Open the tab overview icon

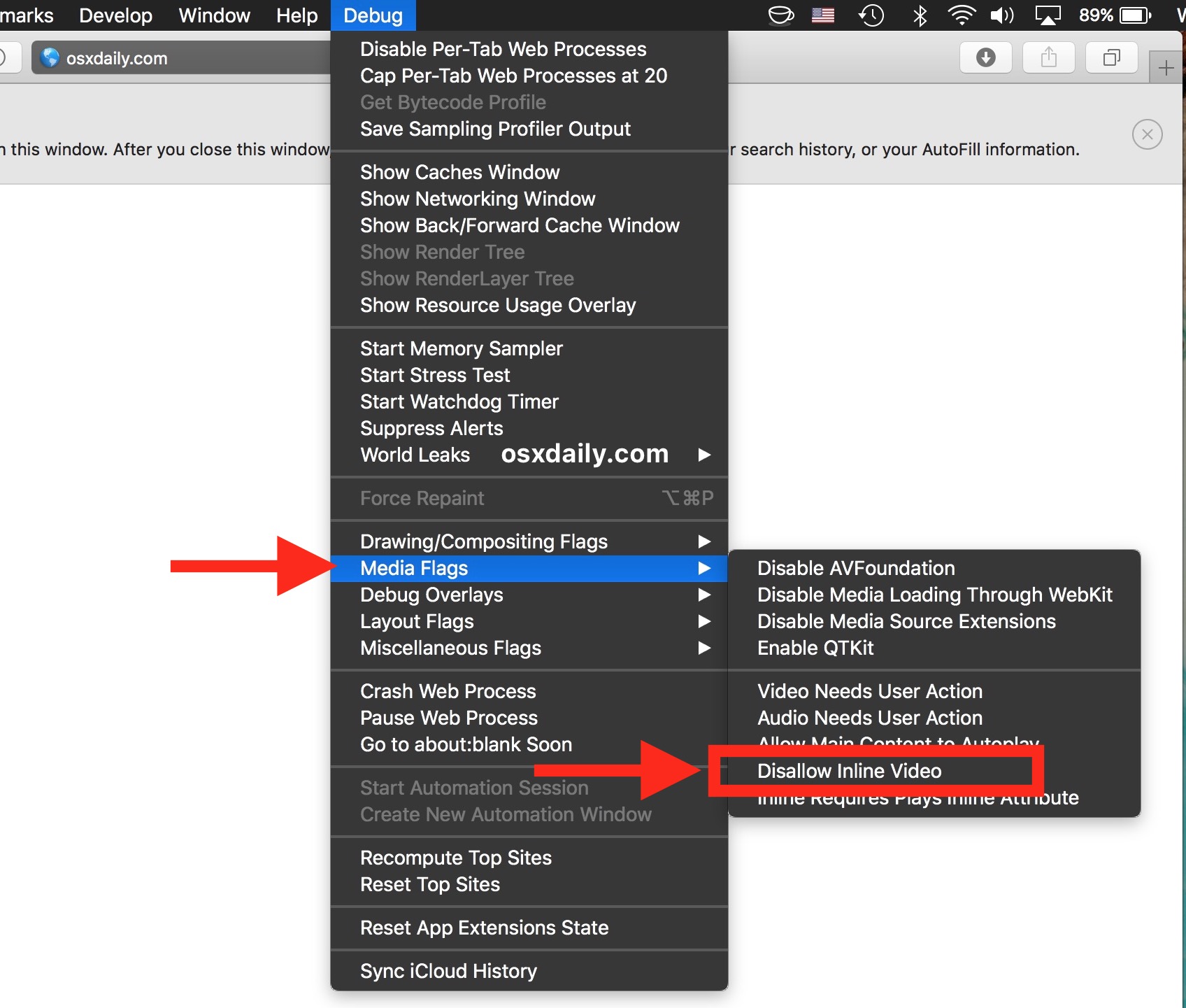pyautogui.click(x=1111, y=57)
